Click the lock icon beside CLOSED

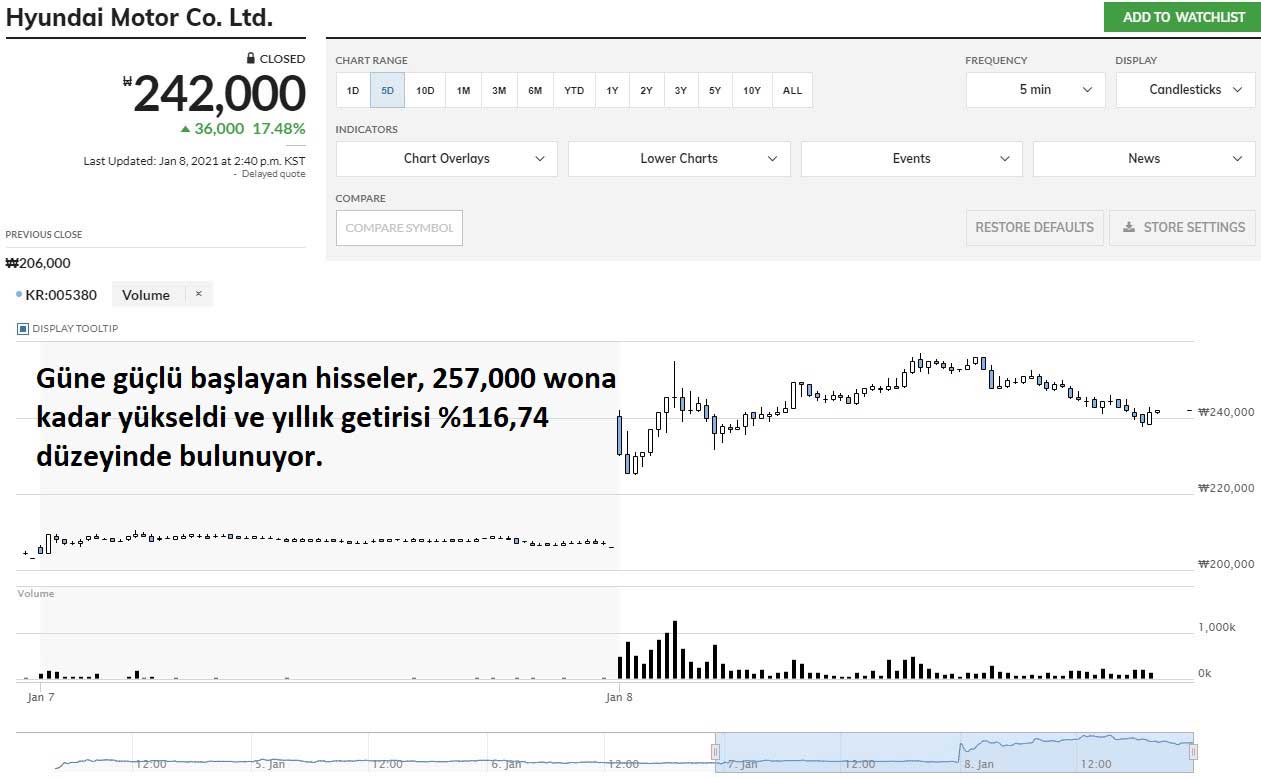(251, 59)
